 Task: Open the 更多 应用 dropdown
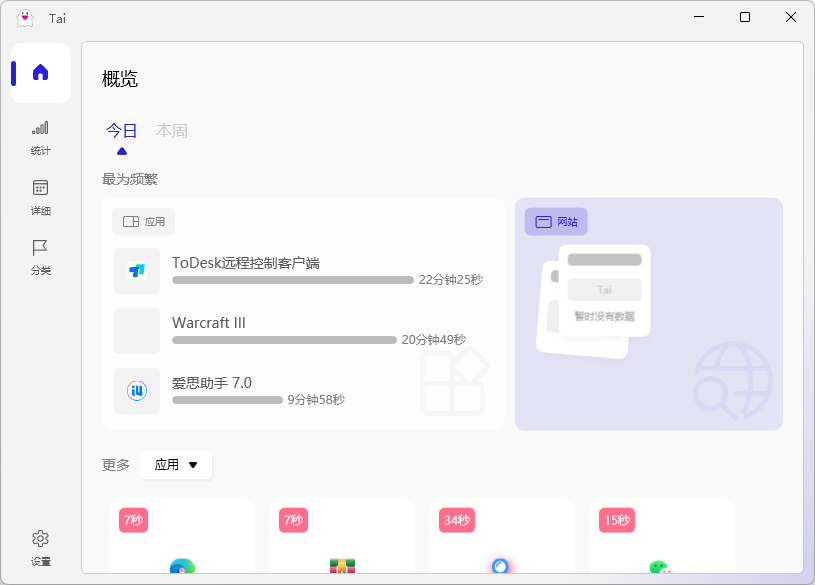(x=176, y=464)
